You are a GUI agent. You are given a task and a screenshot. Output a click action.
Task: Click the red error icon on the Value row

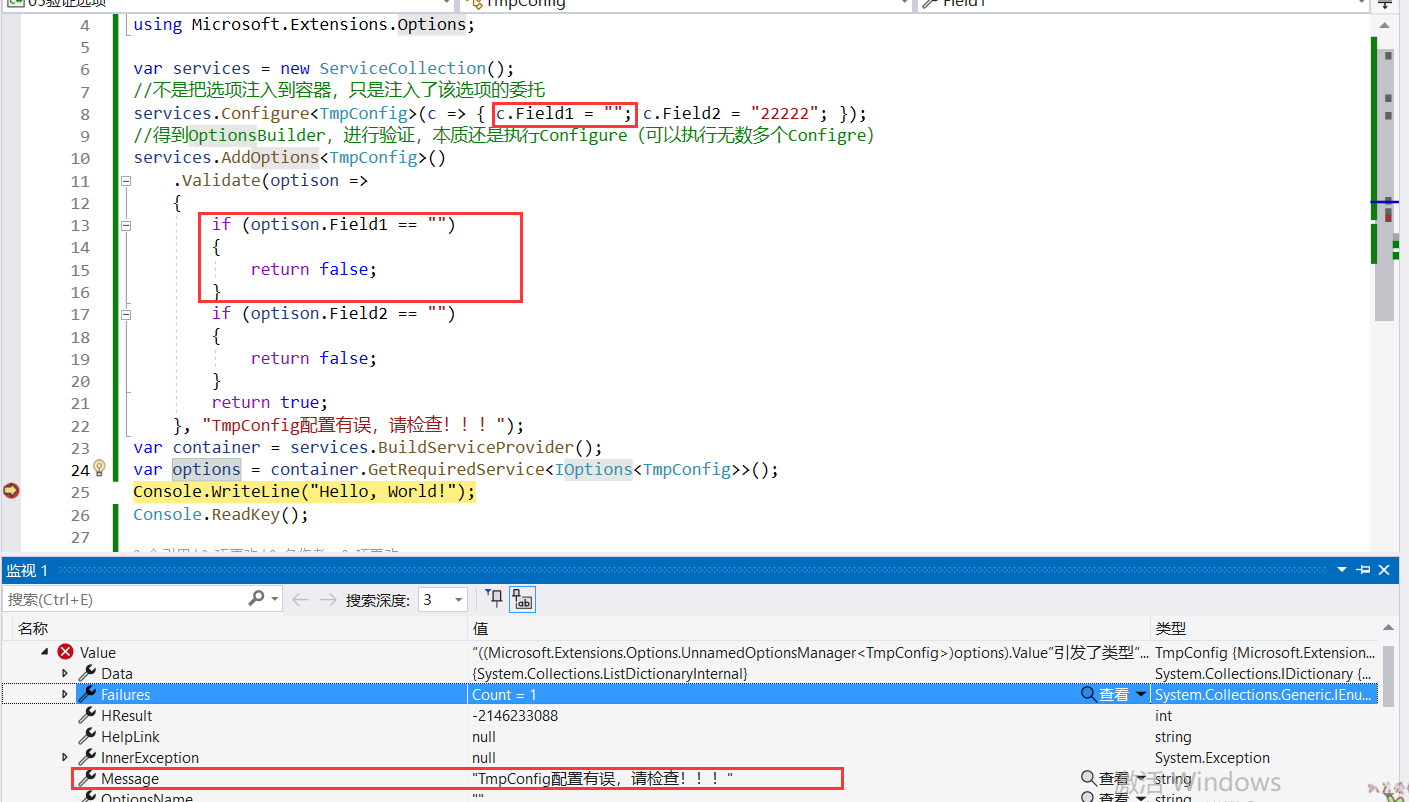coord(66,652)
